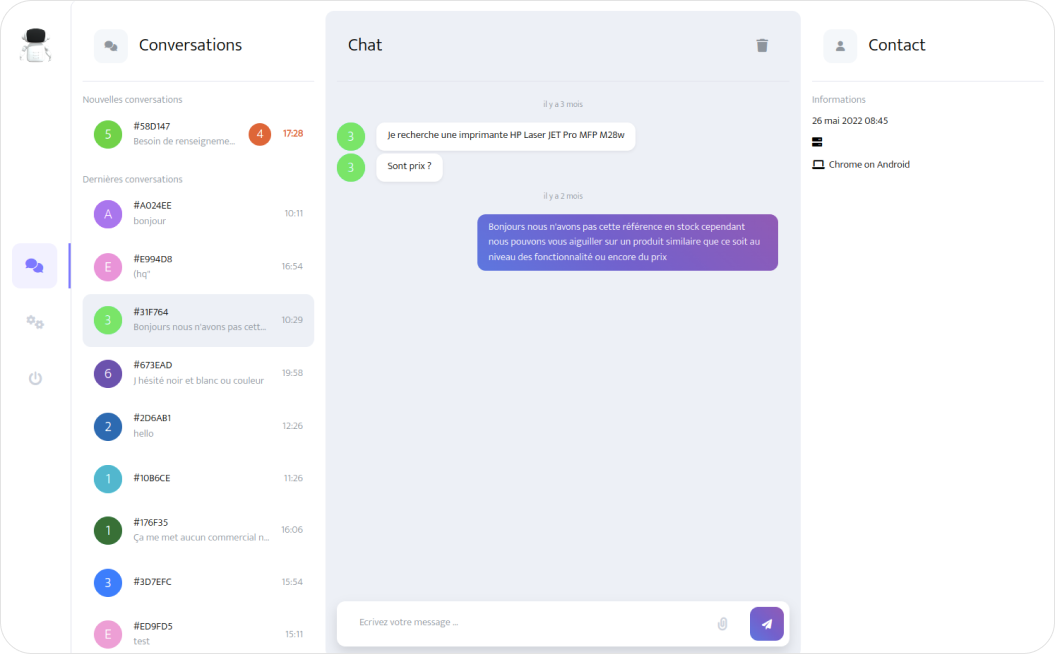This screenshot has height=654, width=1055.
Task: Select chat bubbles icon in sidebar
Action: [34, 266]
